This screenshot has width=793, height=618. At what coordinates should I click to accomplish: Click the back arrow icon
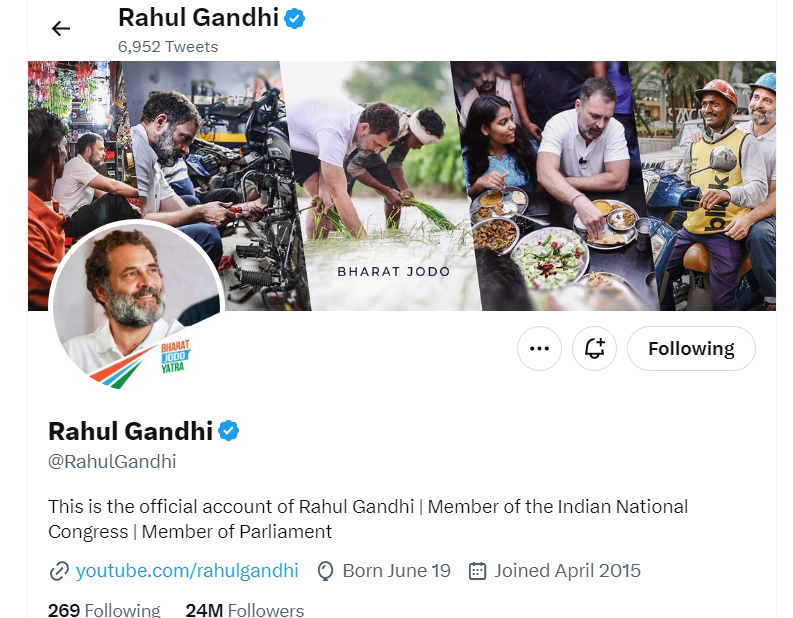61,29
